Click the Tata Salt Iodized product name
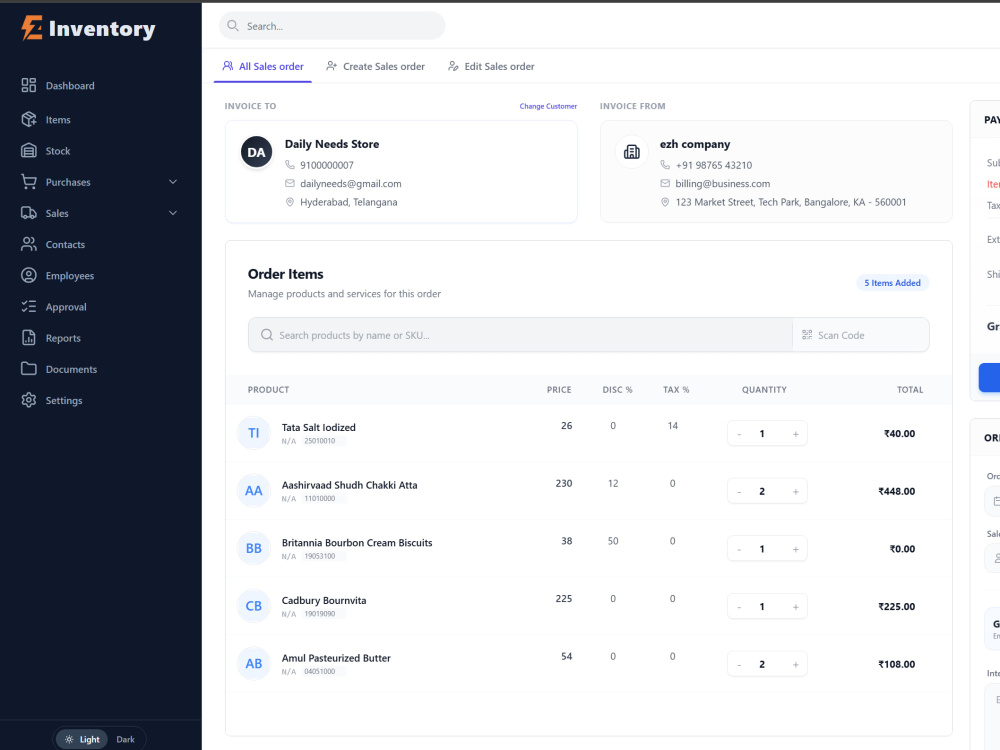Image resolution: width=1000 pixels, height=750 pixels. point(319,427)
